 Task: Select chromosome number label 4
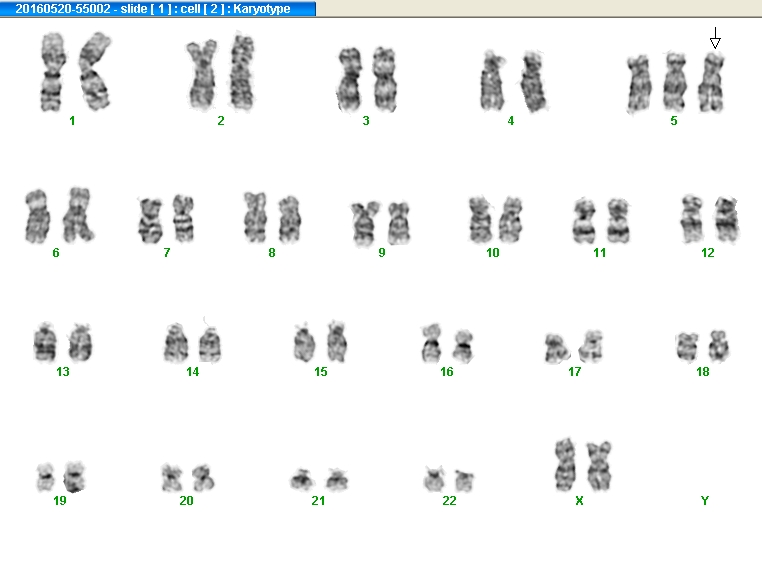coord(511,121)
